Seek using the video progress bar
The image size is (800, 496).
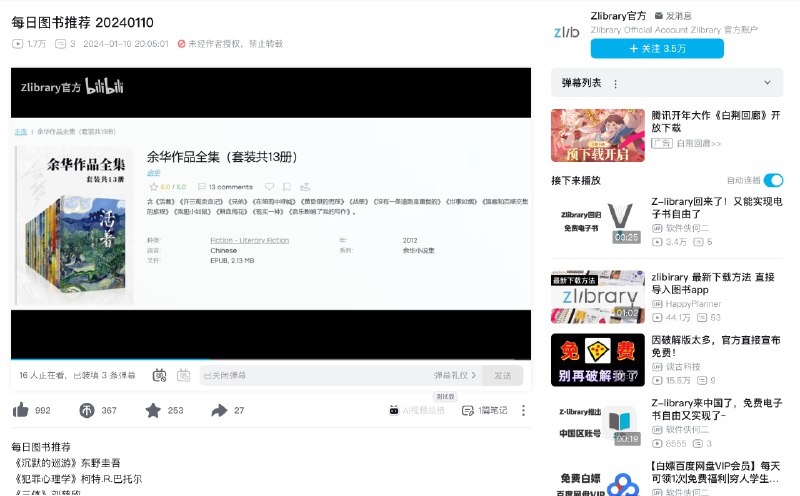click(x=271, y=359)
